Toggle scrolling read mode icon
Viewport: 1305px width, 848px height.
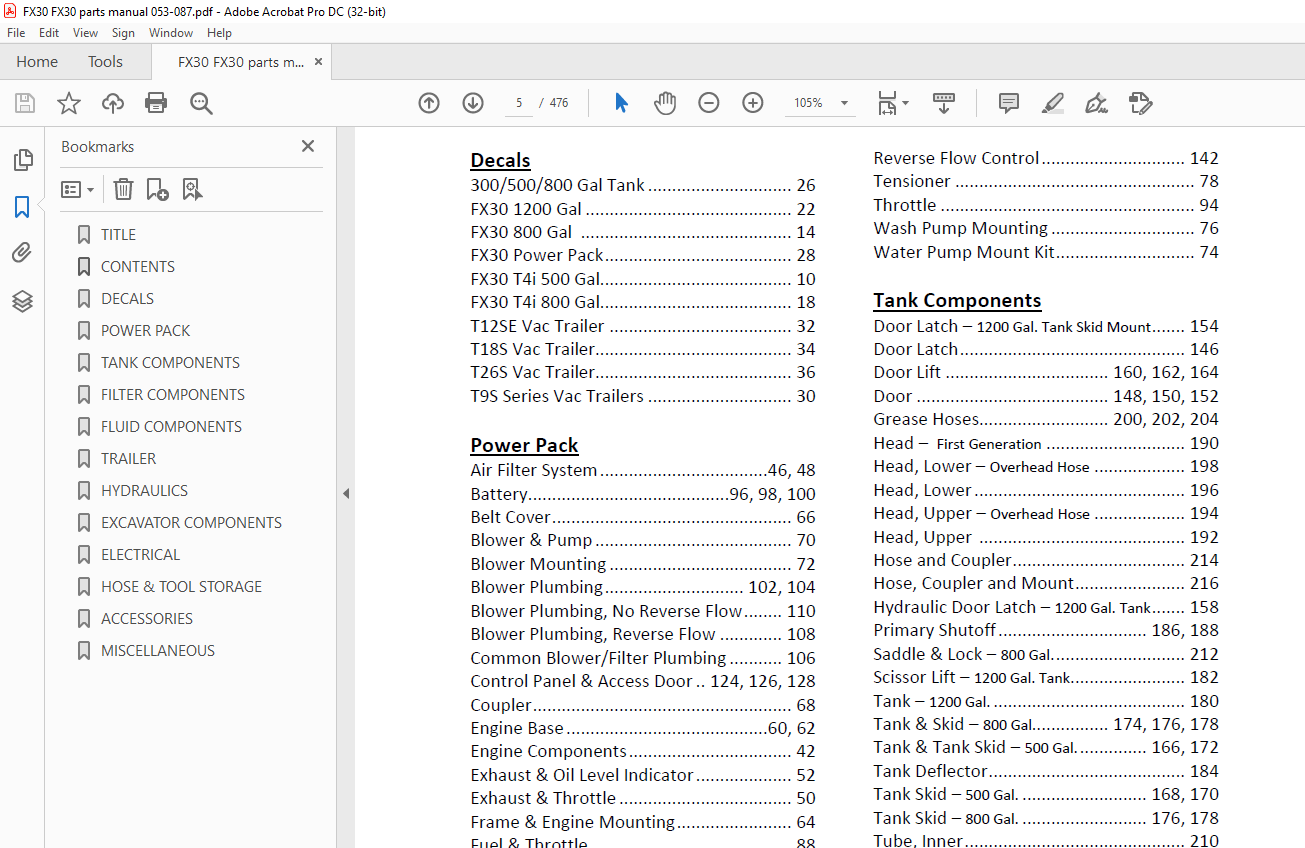pyautogui.click(x=944, y=103)
